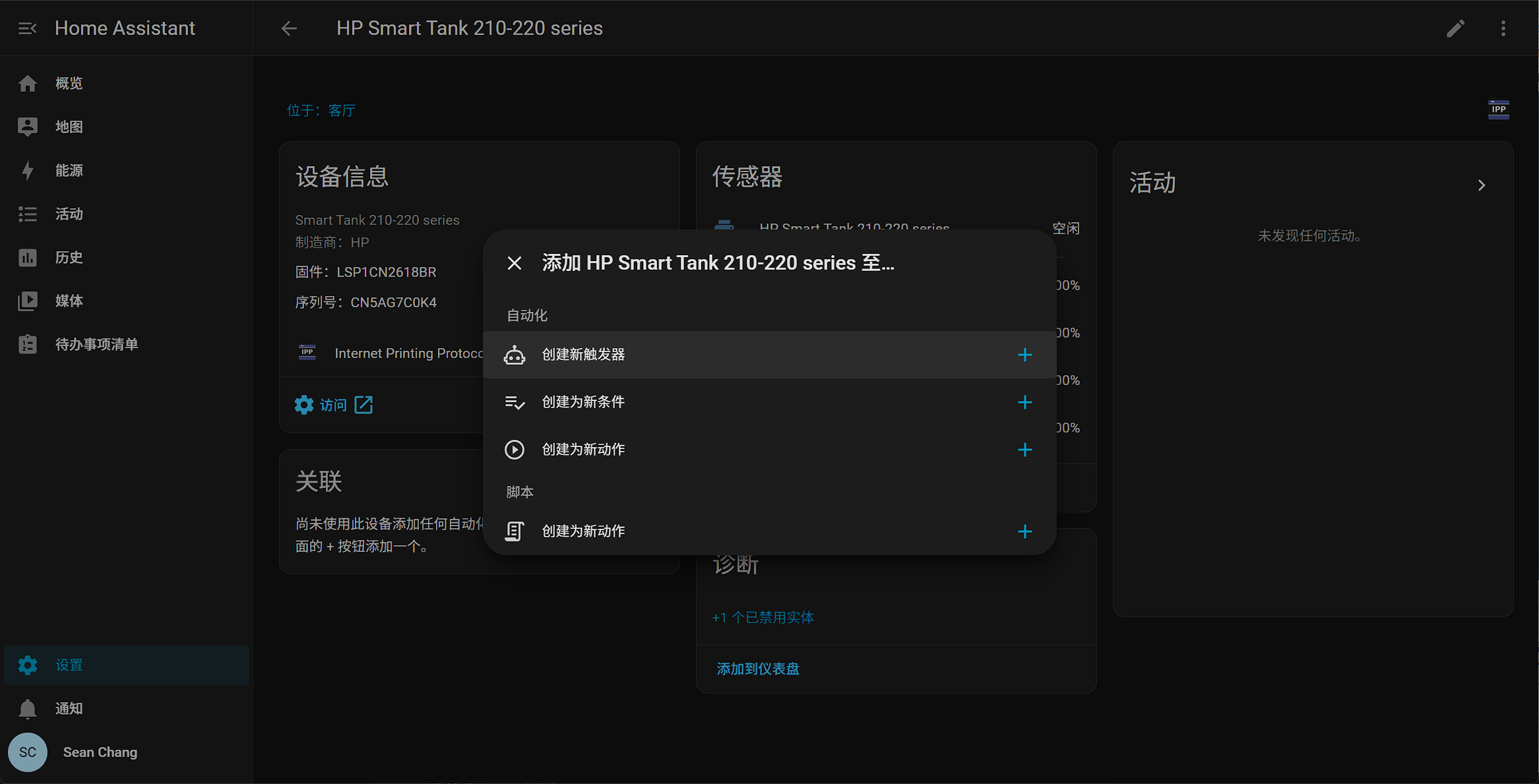Open HP Smart Tank sensor row showing 空闲
Image resolution: width=1539 pixels, height=784 pixels.
point(896,226)
